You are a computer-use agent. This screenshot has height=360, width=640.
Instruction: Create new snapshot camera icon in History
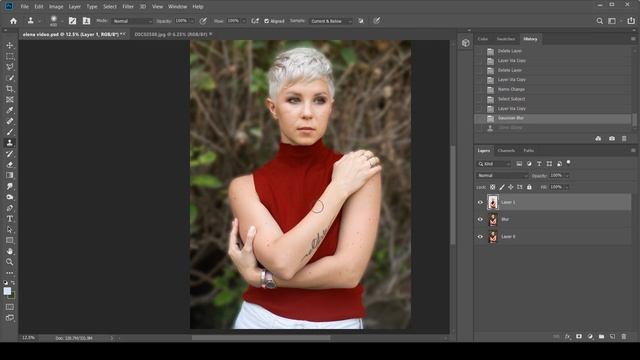(611, 139)
